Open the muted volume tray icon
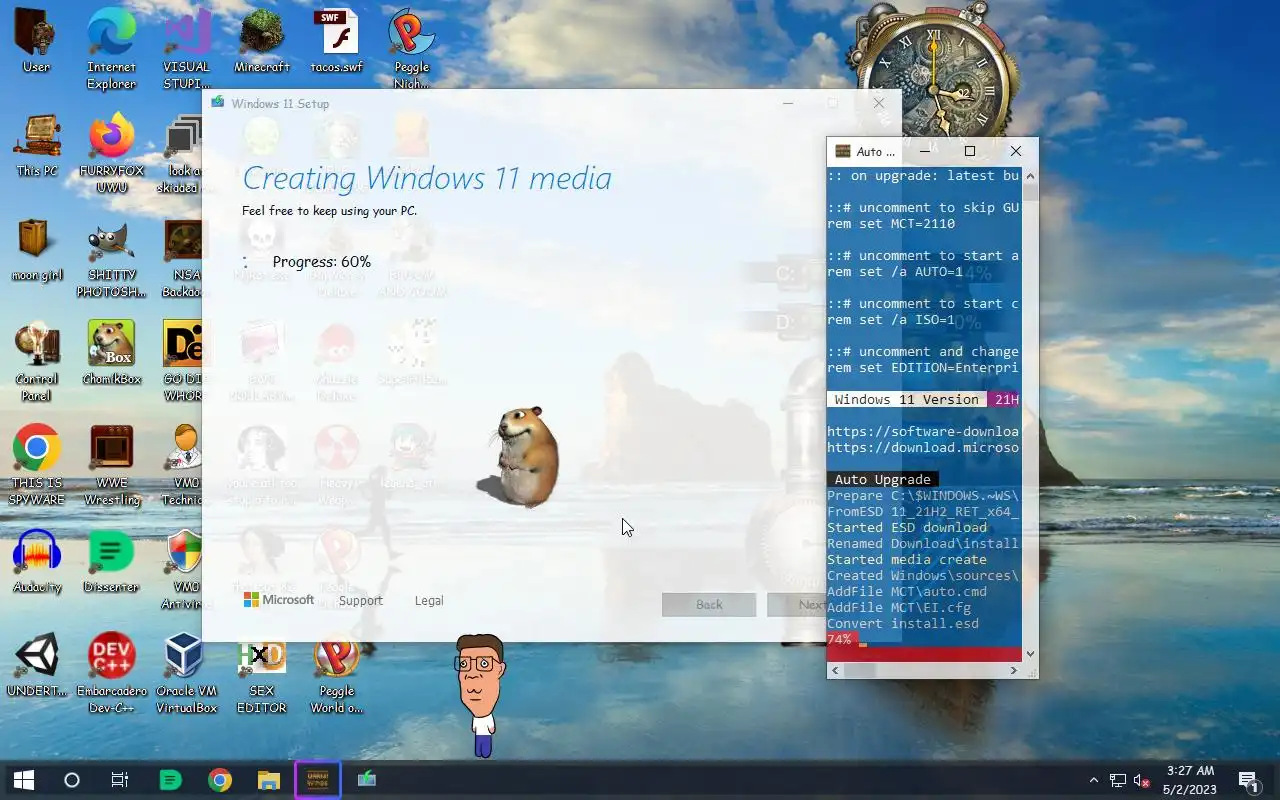This screenshot has height=800, width=1280. (1141, 780)
